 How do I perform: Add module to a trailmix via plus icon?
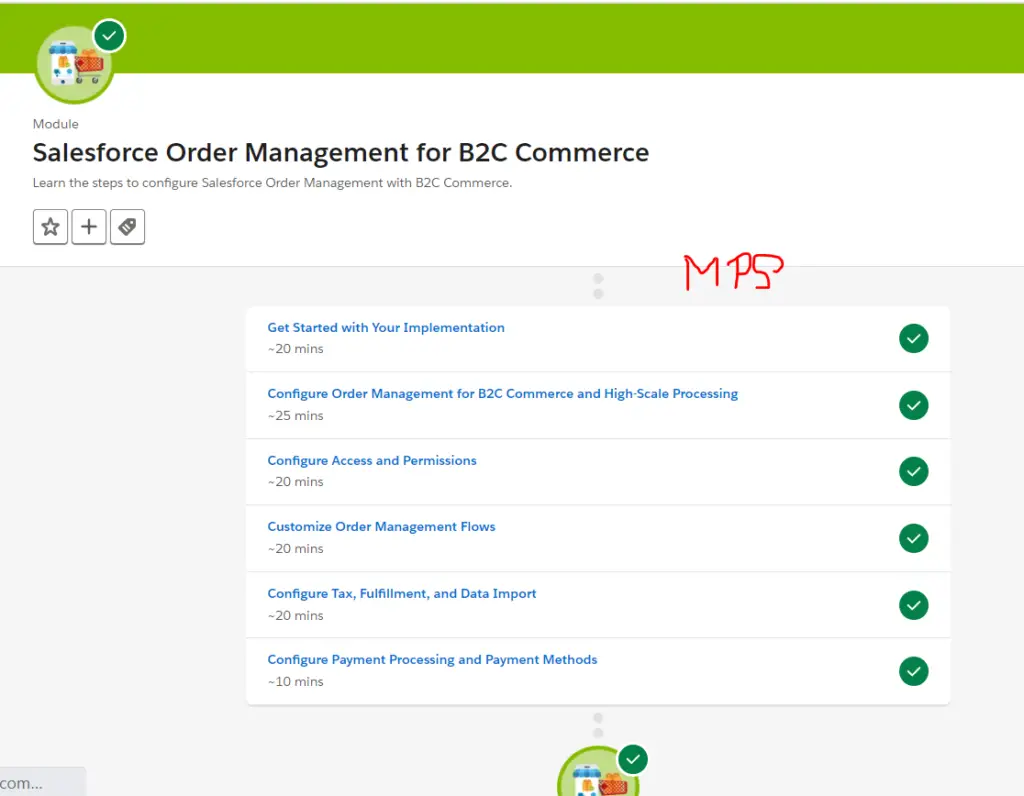pos(88,227)
